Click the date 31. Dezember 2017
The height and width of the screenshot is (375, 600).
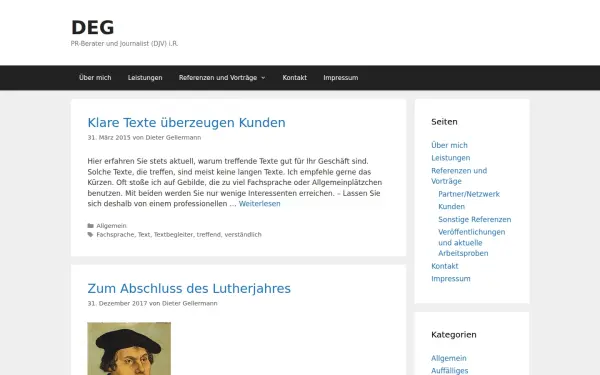click(x=117, y=303)
